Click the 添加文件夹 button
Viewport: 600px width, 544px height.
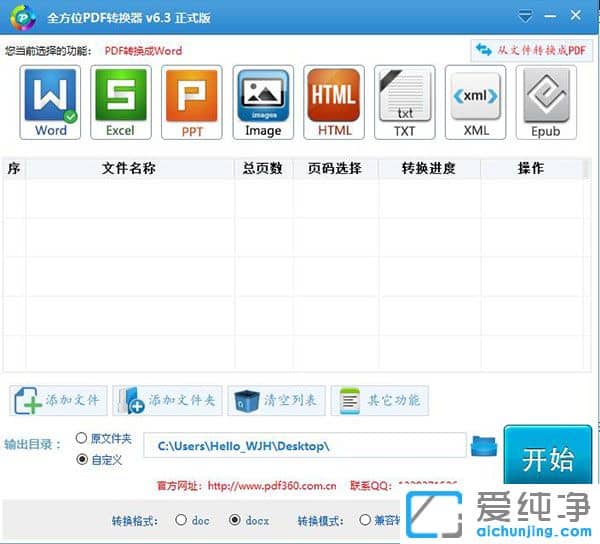click(x=167, y=401)
